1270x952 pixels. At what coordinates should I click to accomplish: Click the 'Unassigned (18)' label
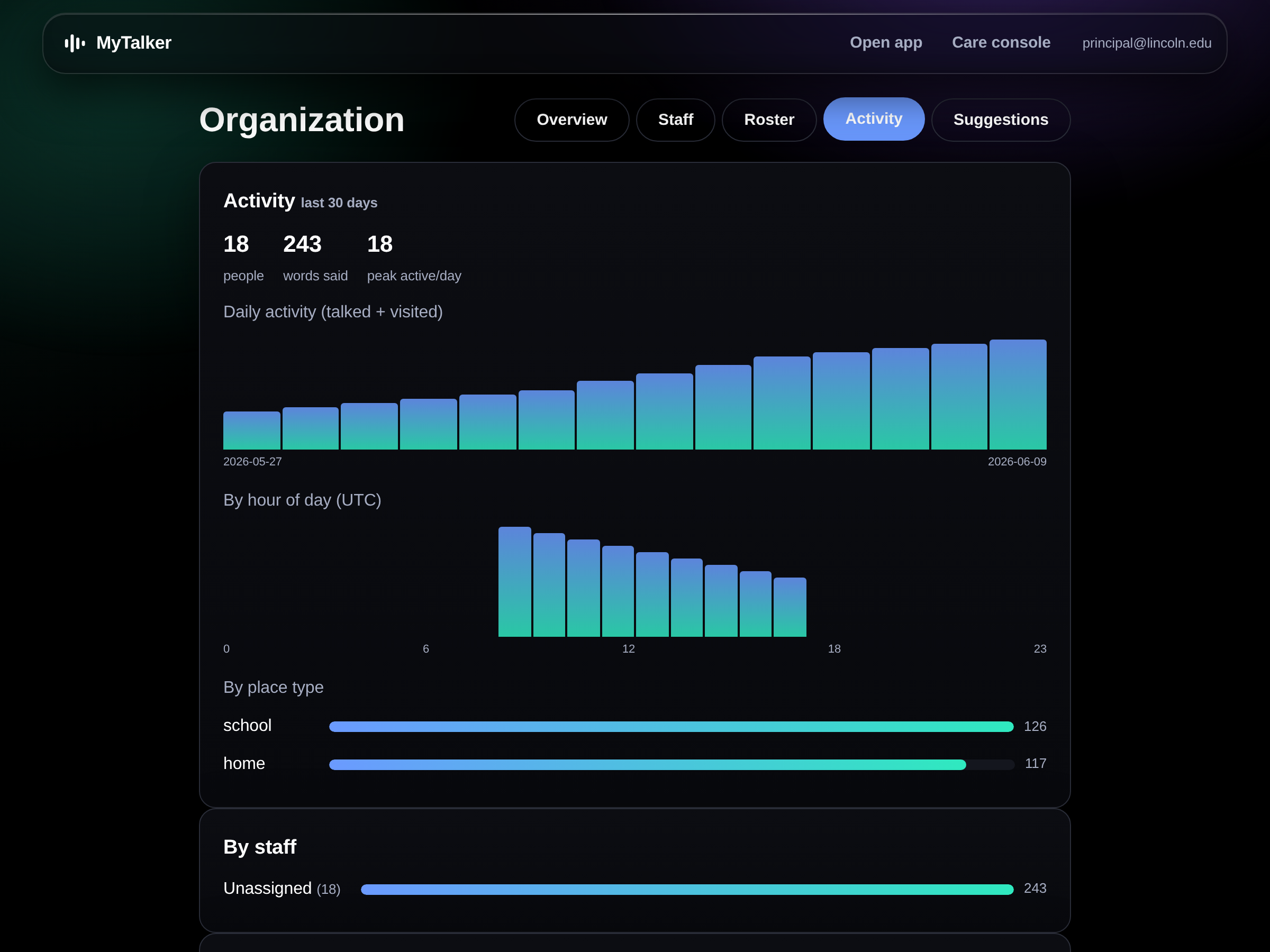pos(282,889)
